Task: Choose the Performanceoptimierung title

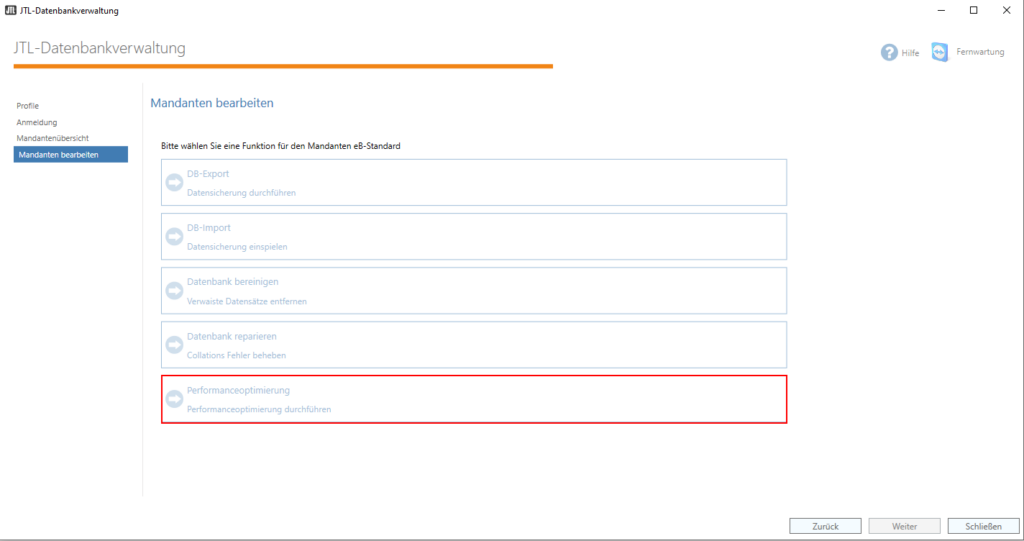Action: (x=238, y=391)
